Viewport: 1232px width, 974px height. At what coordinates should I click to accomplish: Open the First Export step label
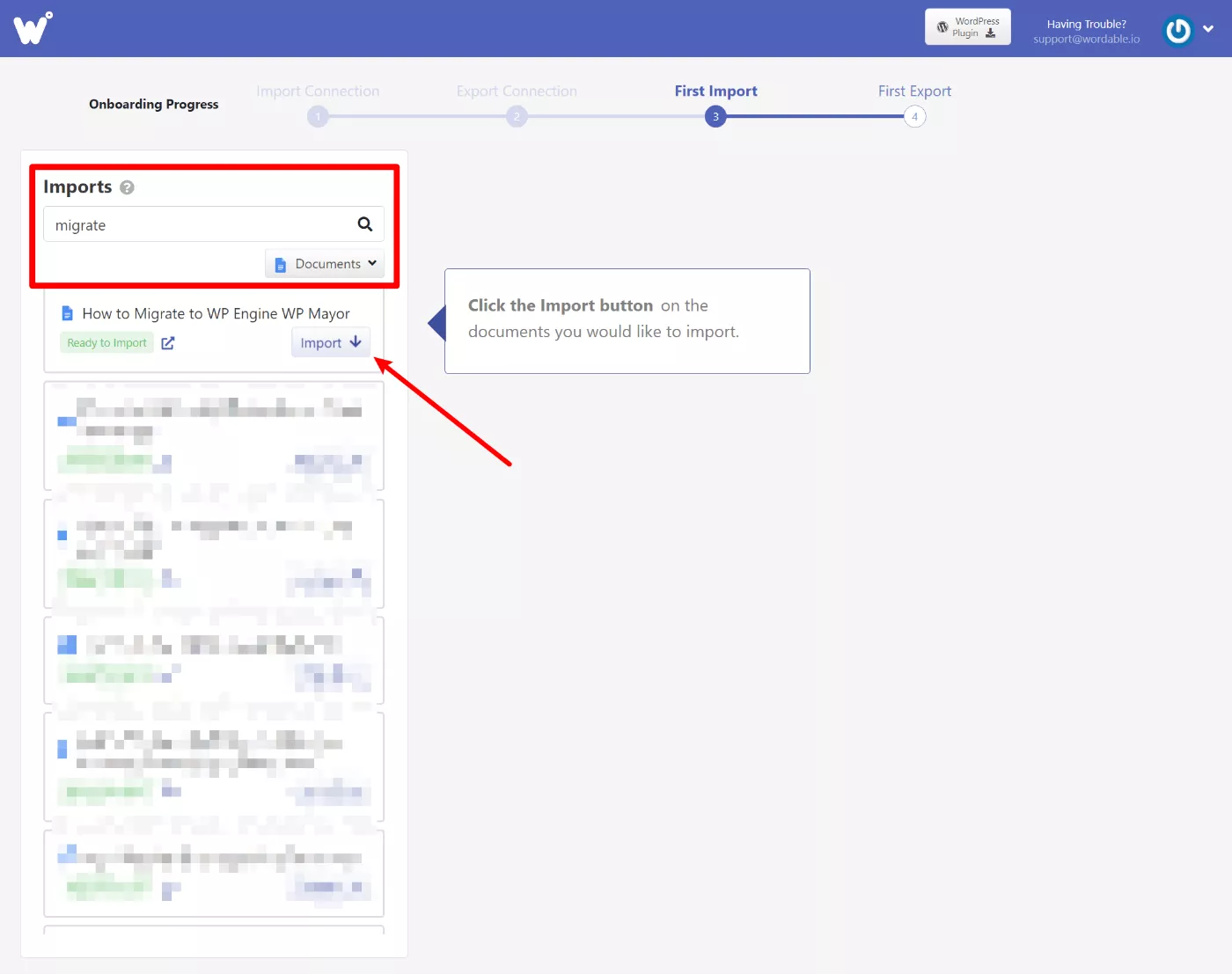[x=914, y=92]
